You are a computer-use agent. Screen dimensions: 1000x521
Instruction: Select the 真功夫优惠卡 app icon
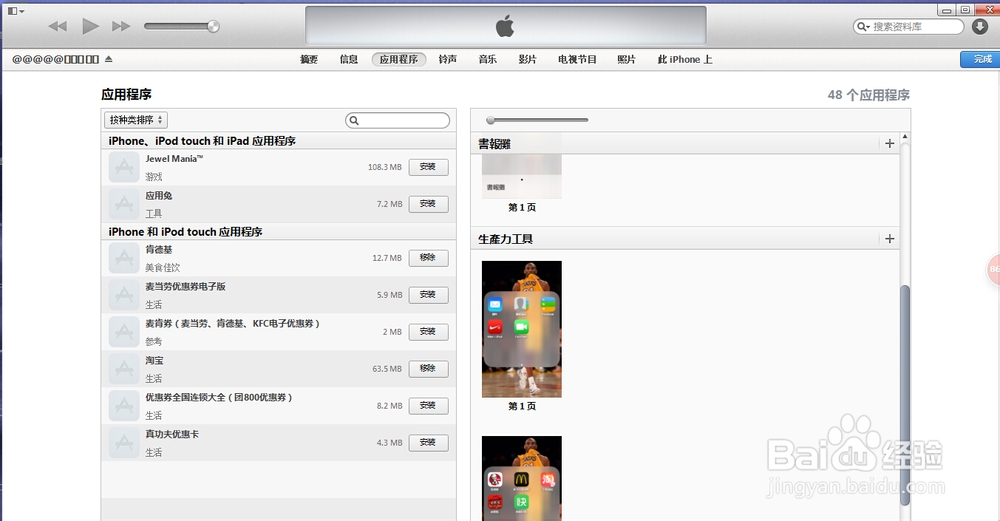click(x=124, y=443)
